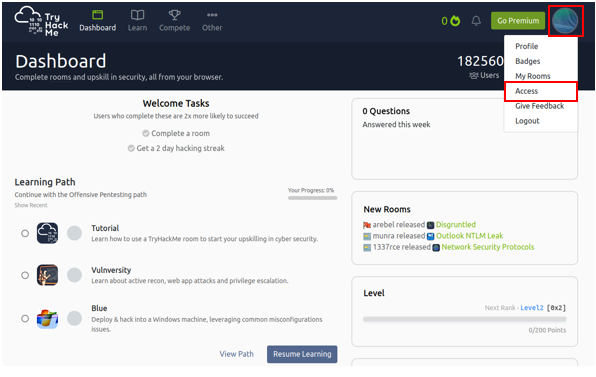Select Badges from the user menu
Image resolution: width=596 pixels, height=377 pixels.
pyautogui.click(x=528, y=61)
